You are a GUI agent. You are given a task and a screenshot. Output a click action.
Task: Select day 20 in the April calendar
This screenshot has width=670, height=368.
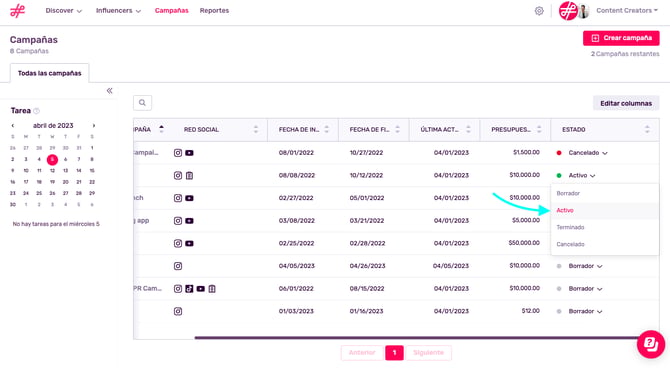point(65,182)
